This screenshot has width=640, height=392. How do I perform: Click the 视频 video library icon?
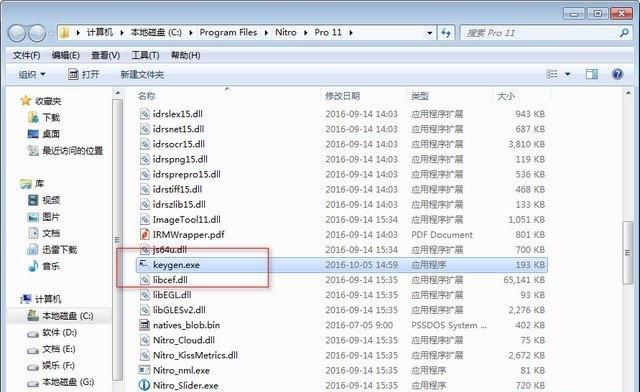click(33, 200)
